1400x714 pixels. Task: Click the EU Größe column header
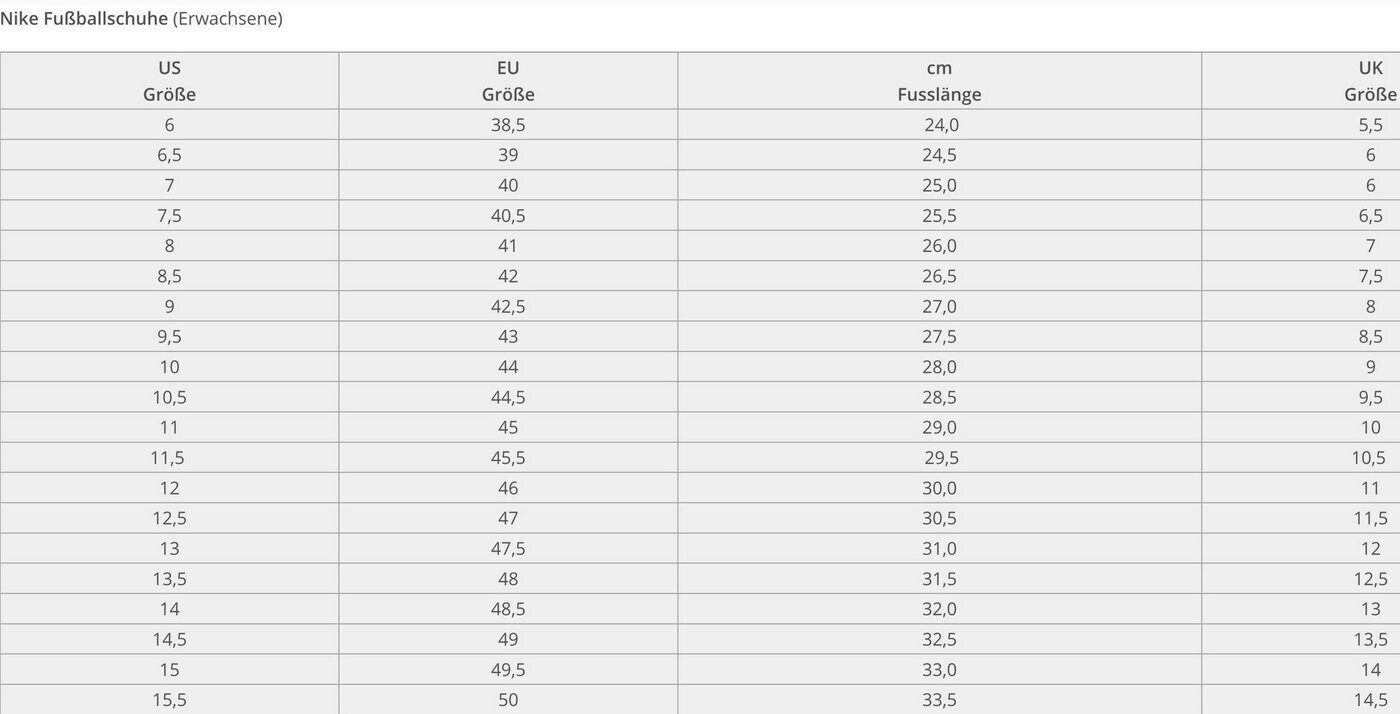(508, 81)
